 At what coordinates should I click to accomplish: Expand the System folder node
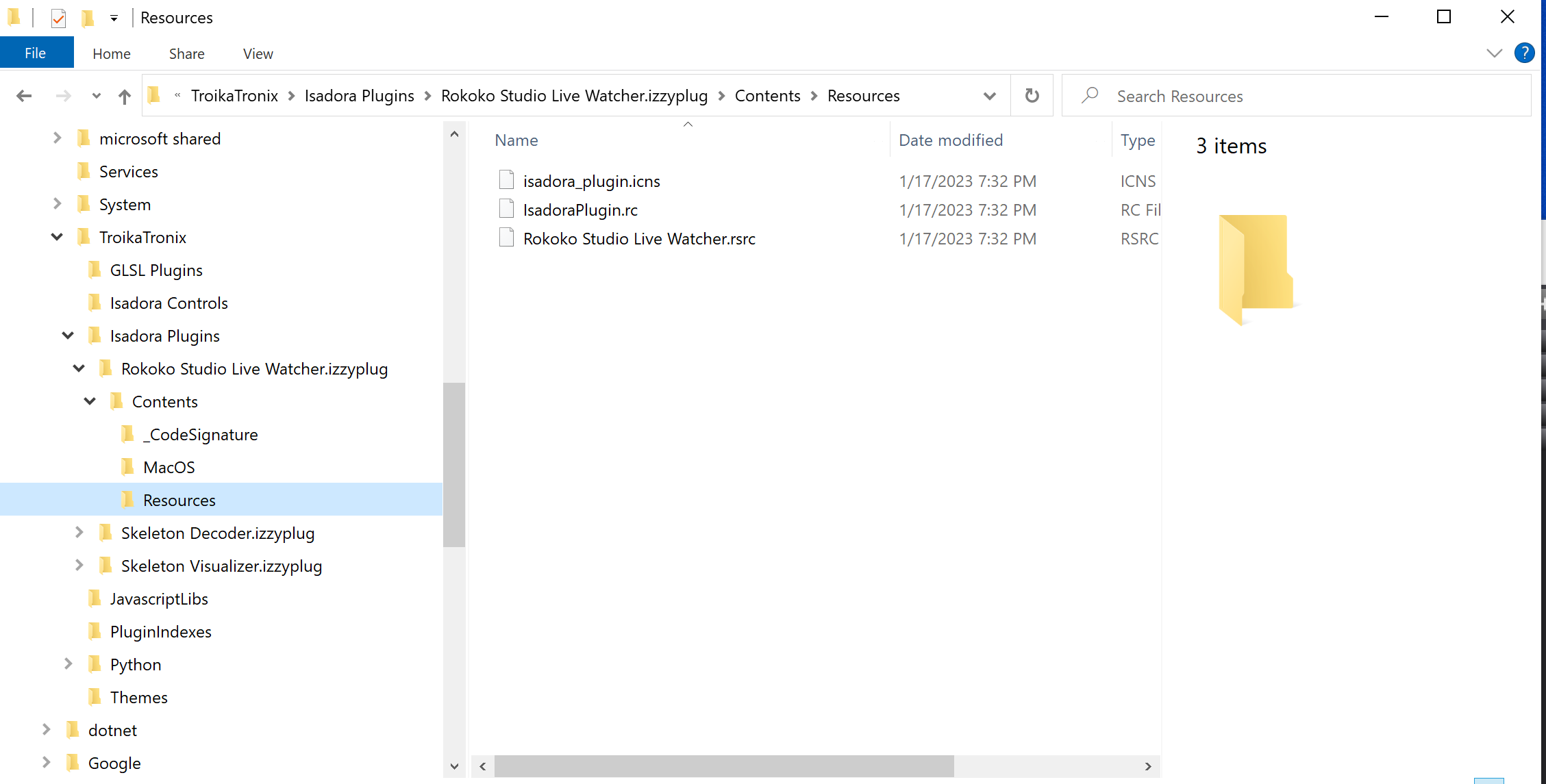click(58, 204)
